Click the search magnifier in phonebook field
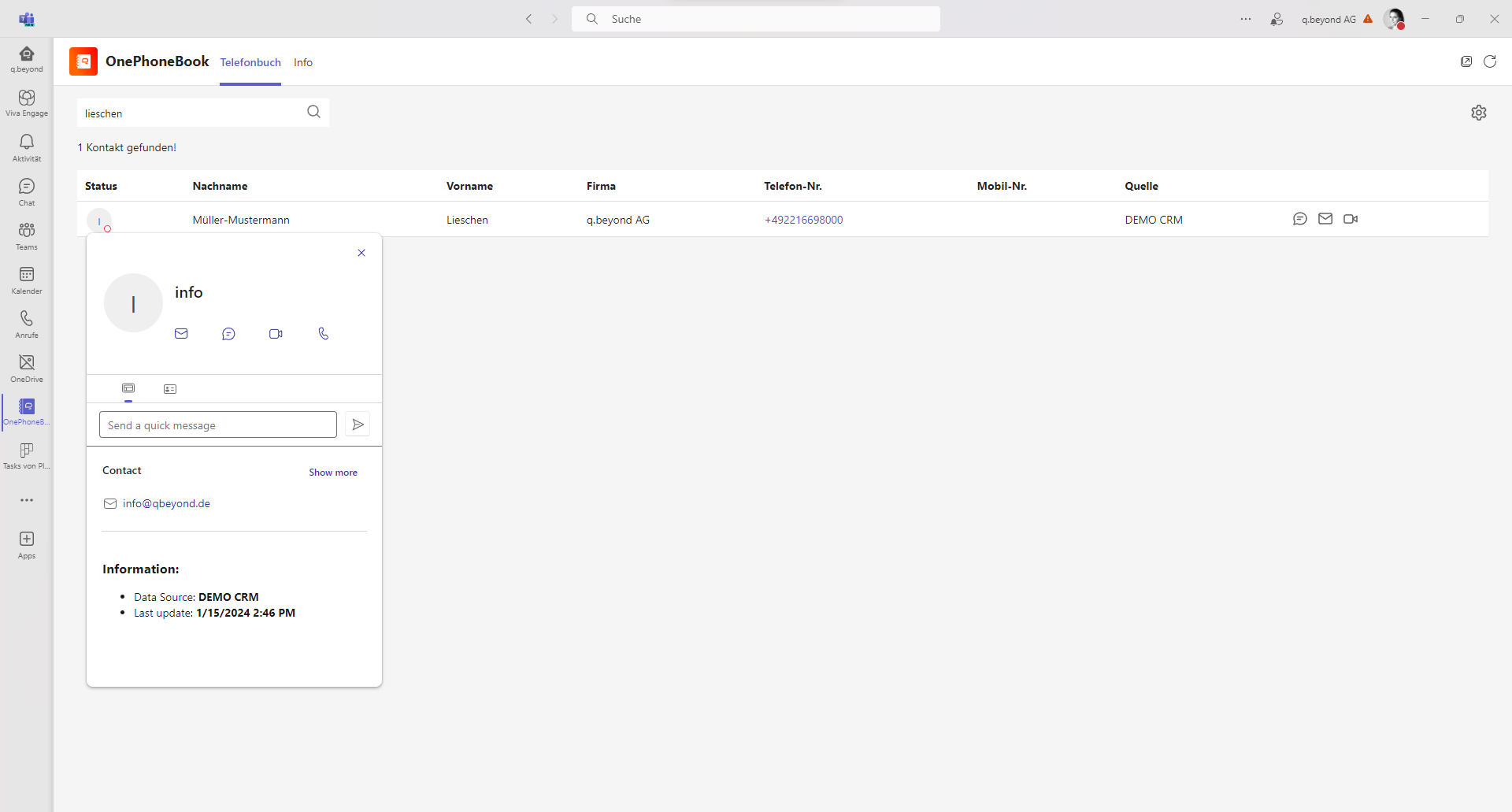The width and height of the screenshot is (1512, 812). point(313,112)
